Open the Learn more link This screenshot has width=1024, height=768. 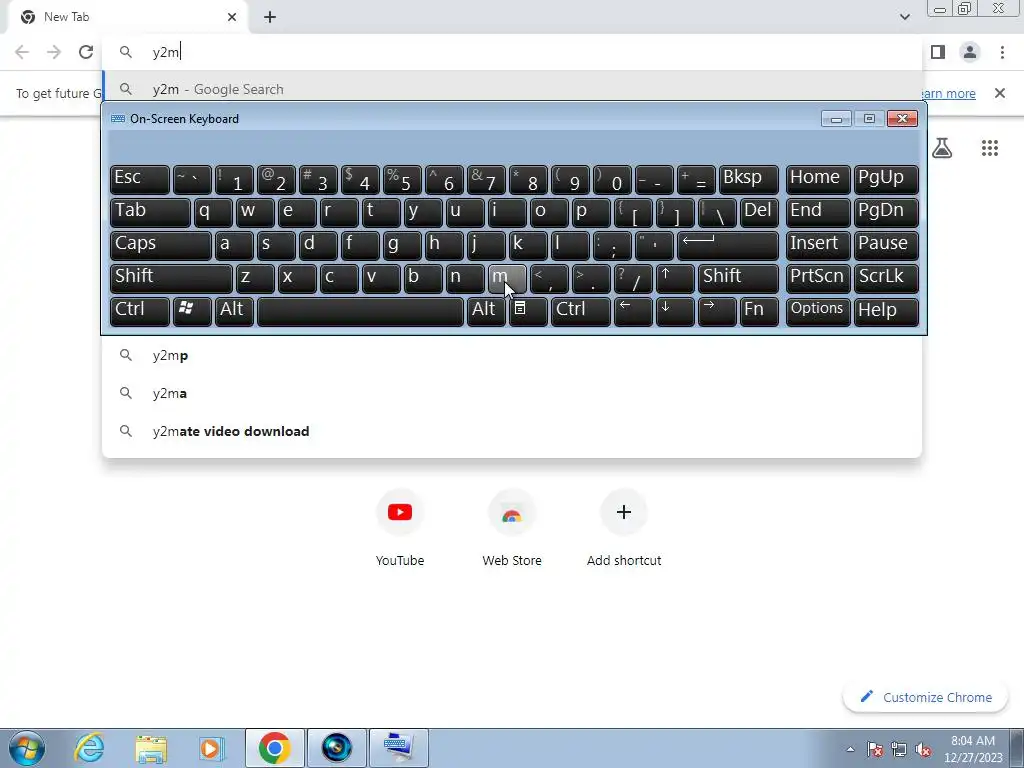pyautogui.click(x=949, y=93)
